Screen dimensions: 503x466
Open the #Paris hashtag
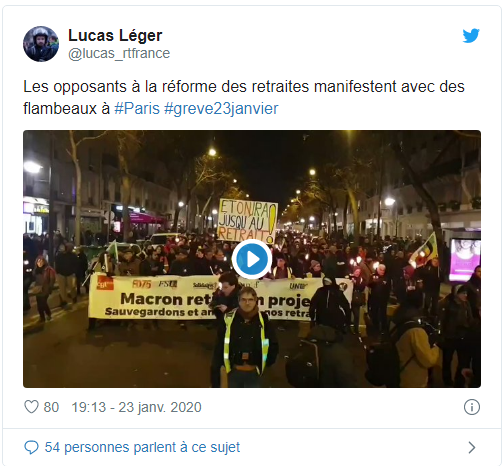coord(137,109)
